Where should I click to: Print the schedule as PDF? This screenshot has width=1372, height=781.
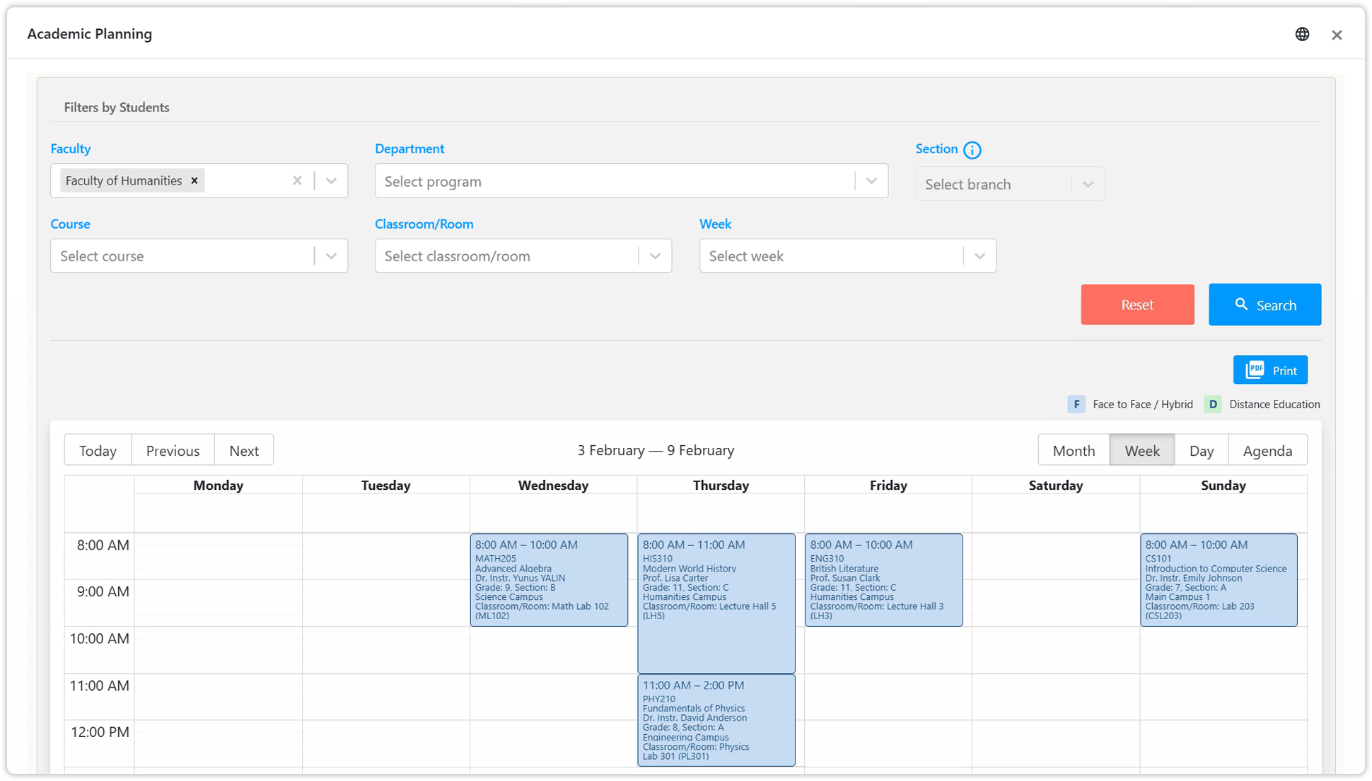pyautogui.click(x=1270, y=370)
